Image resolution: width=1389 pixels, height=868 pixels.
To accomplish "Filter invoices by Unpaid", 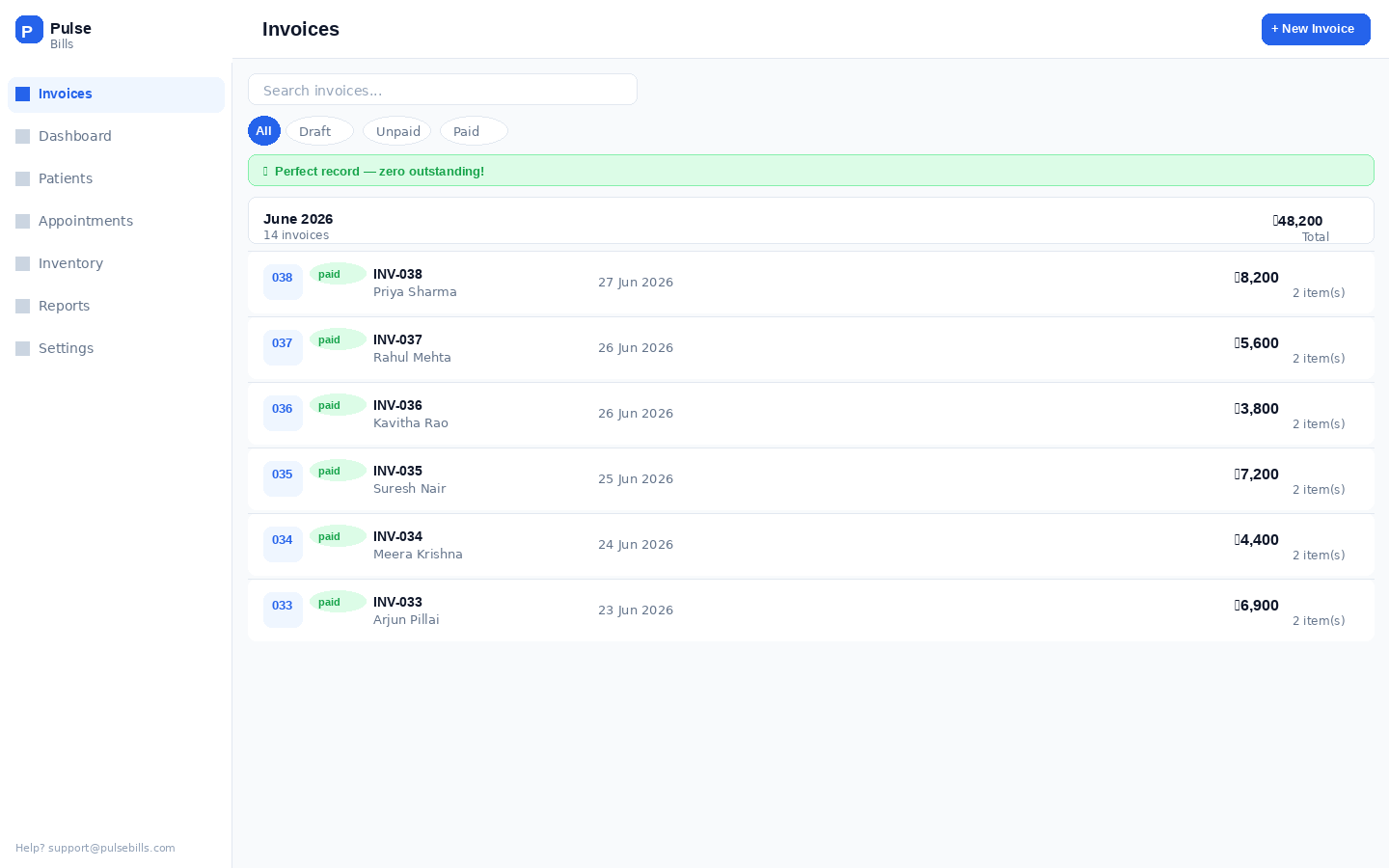I will point(396,131).
